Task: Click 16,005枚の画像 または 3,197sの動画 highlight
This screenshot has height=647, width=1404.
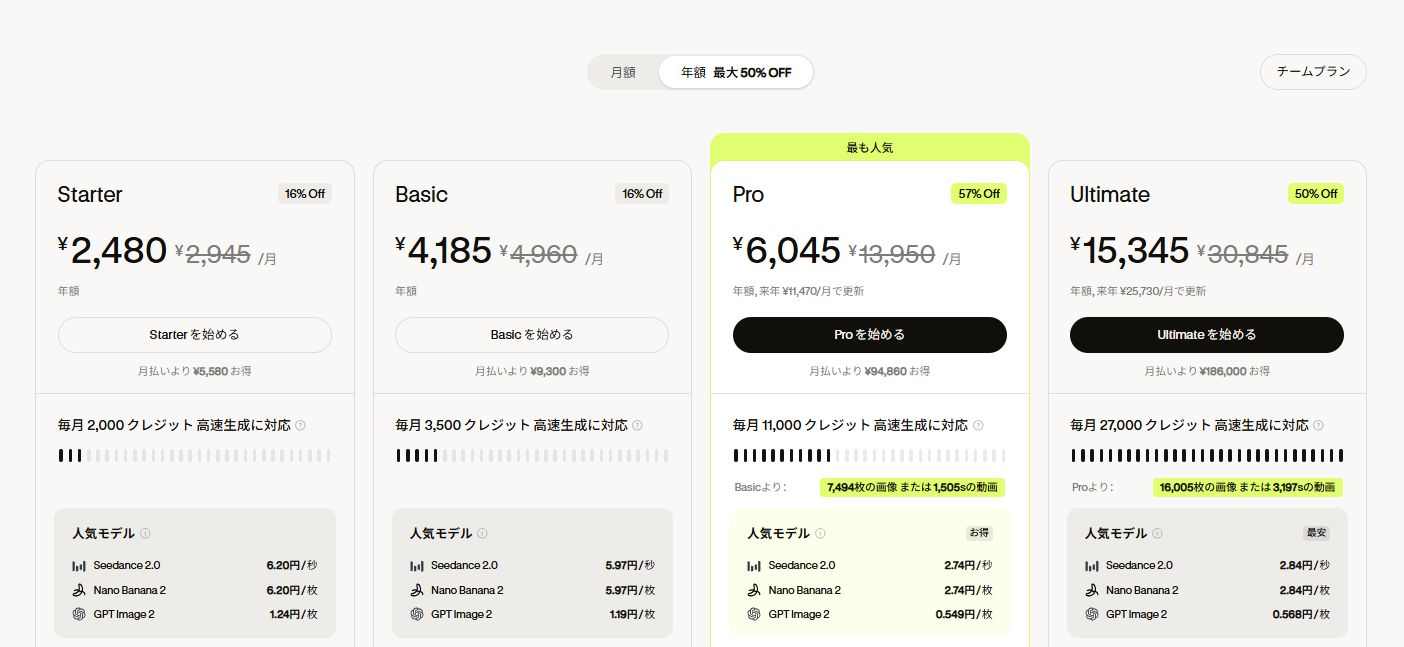Action: click(x=1248, y=487)
